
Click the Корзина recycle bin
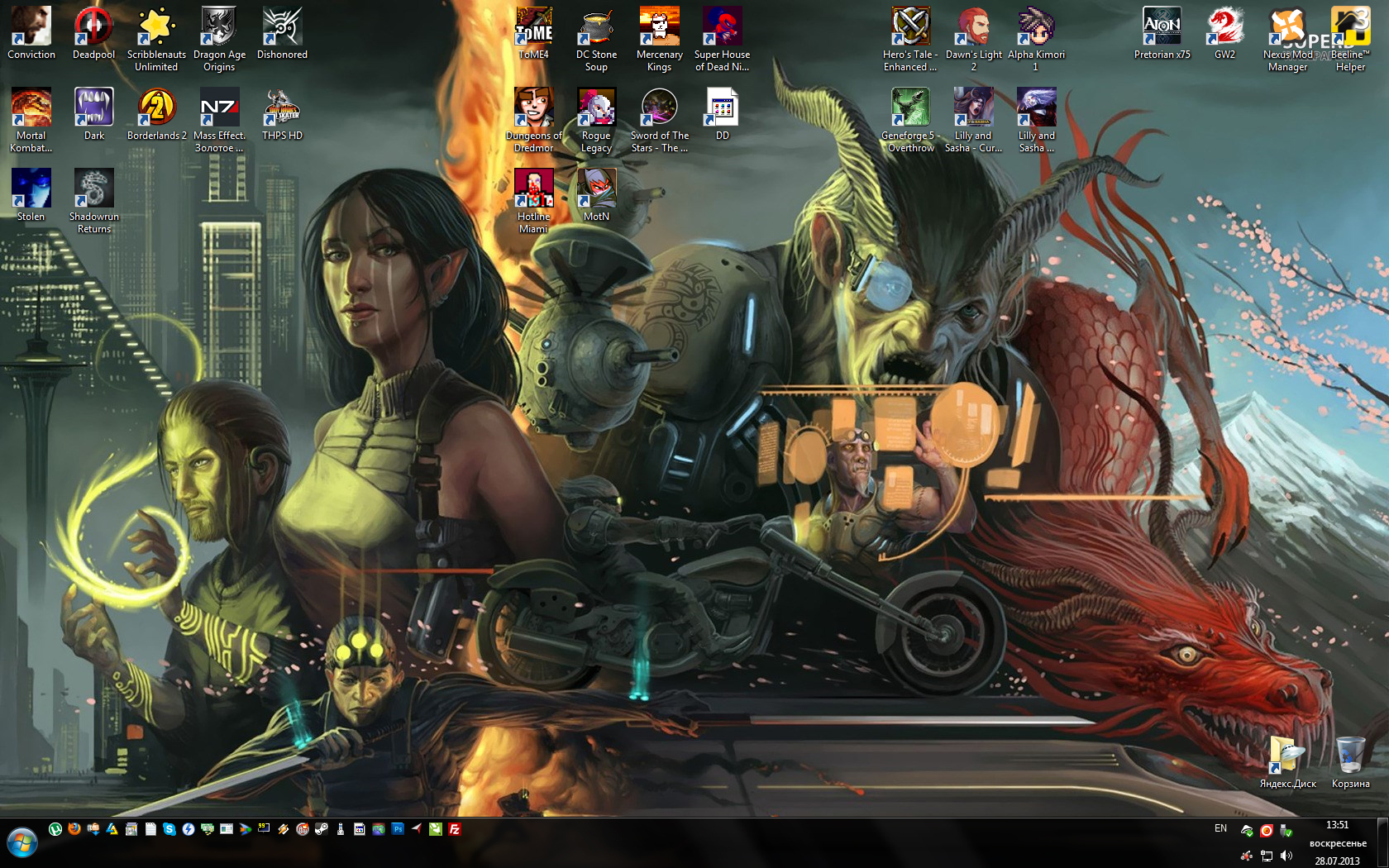[x=1350, y=762]
